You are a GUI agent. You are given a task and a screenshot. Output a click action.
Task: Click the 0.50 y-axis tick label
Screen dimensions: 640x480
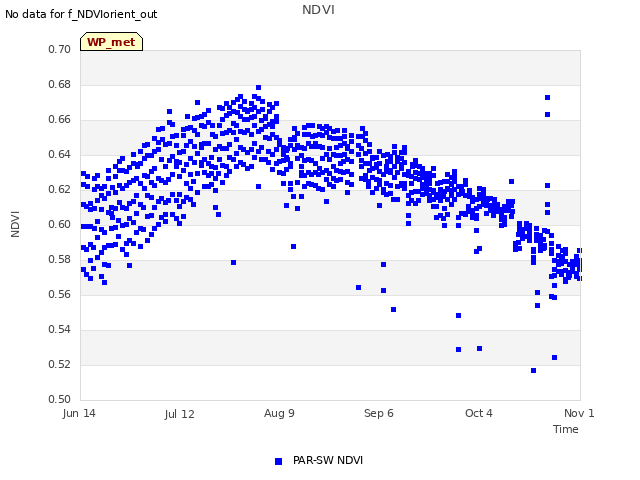click(x=60, y=399)
